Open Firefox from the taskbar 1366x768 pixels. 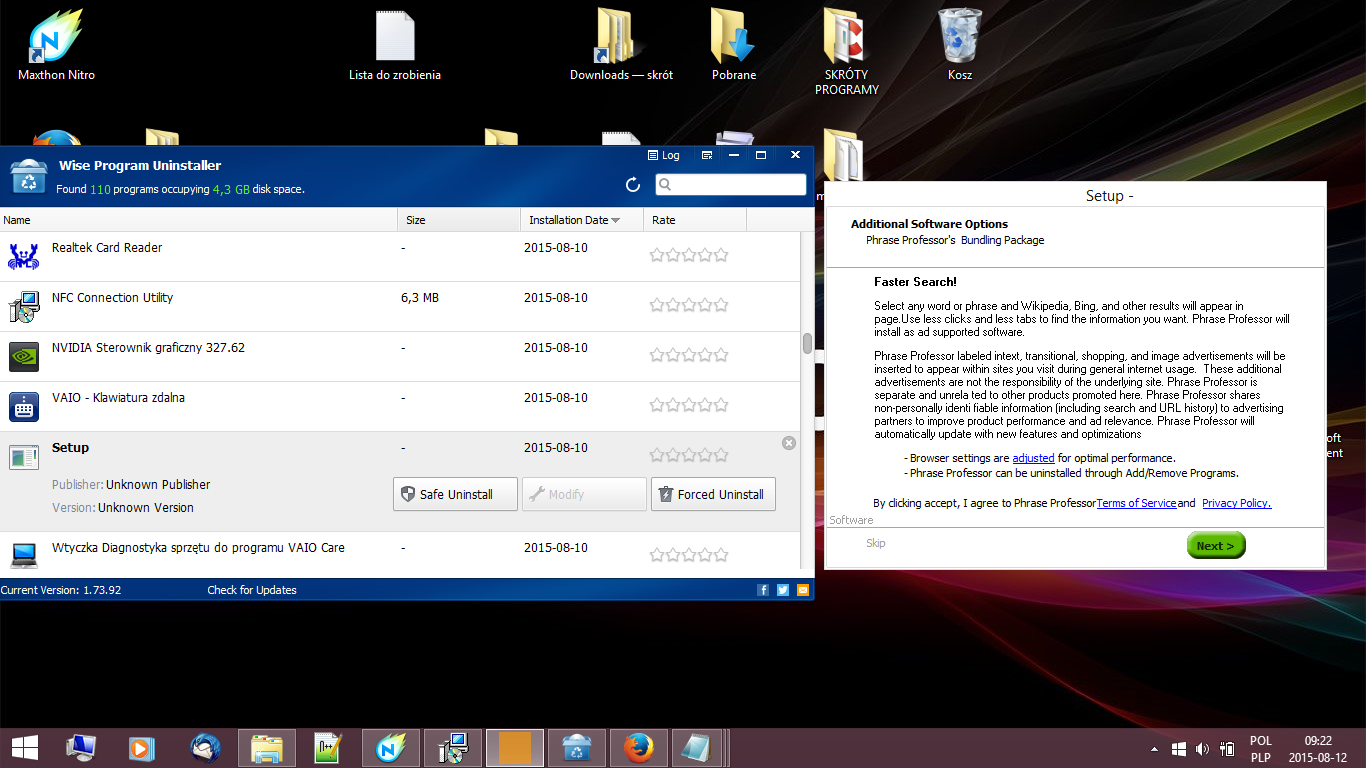click(x=638, y=747)
